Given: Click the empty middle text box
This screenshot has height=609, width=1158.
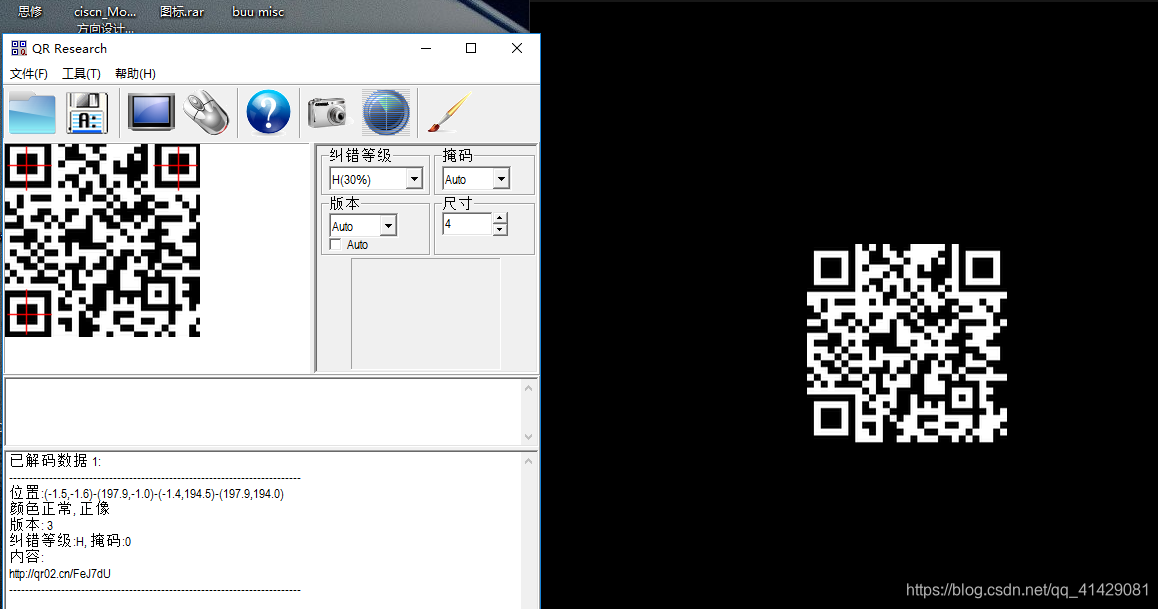Looking at the screenshot, I should 263,412.
